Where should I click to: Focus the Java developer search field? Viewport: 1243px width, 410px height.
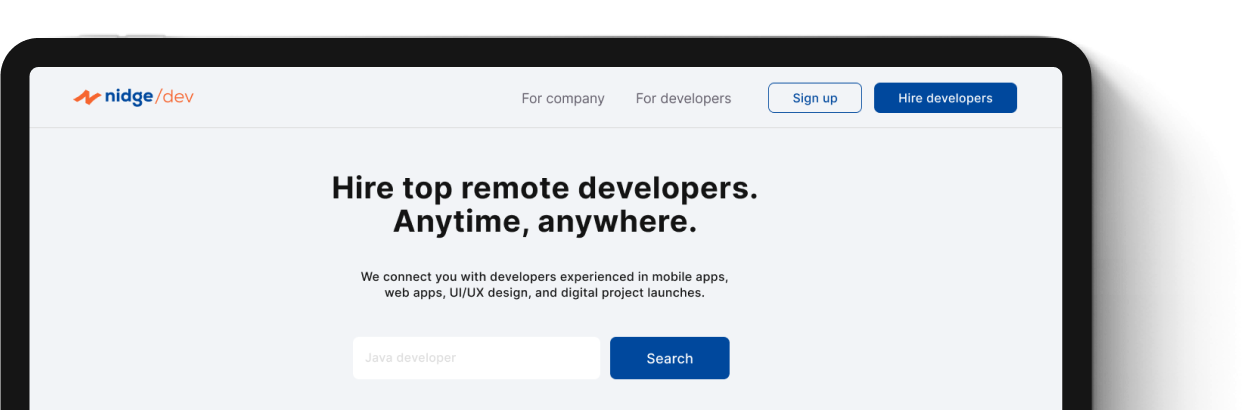(x=476, y=358)
